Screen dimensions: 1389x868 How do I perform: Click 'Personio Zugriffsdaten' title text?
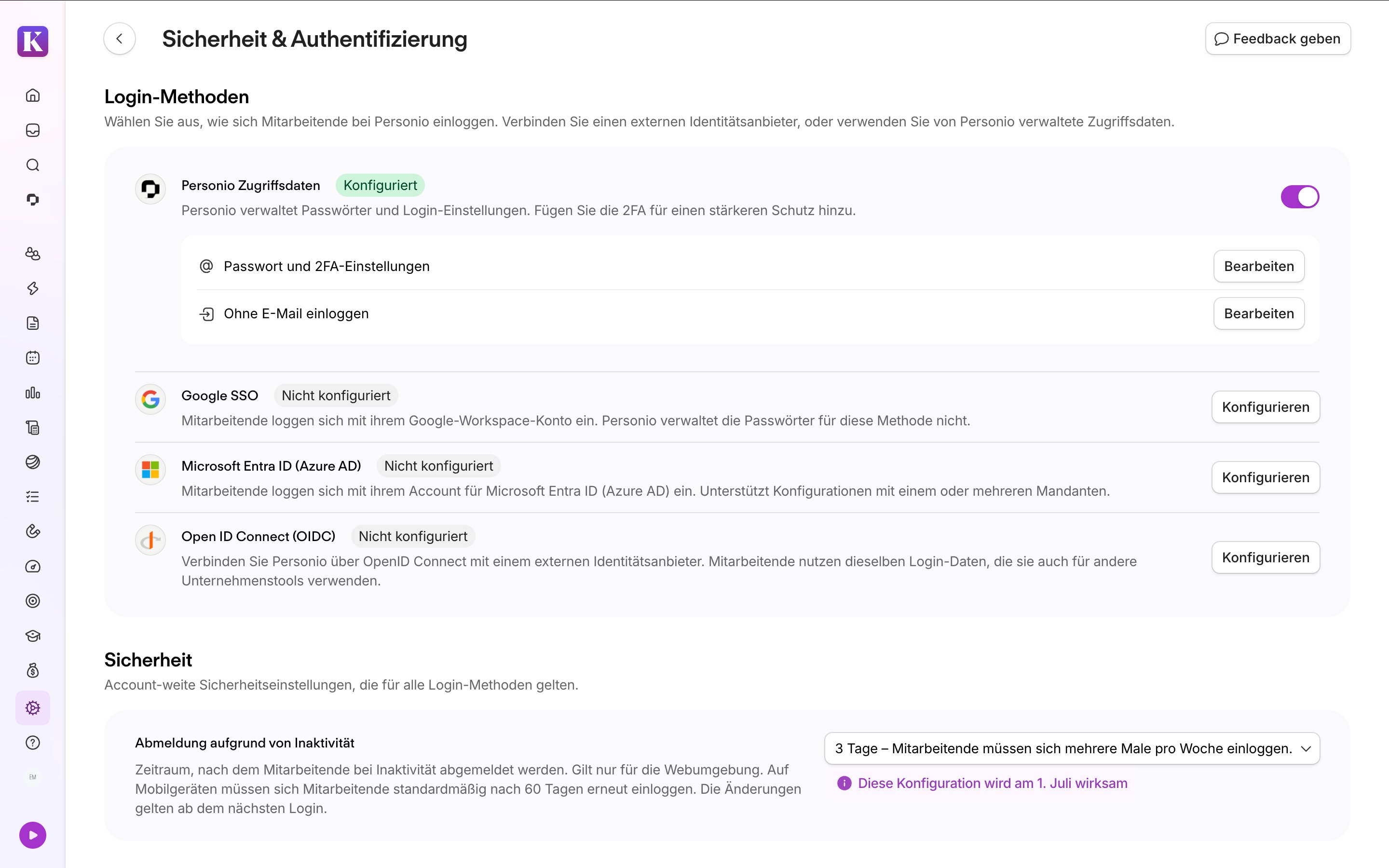click(251, 186)
